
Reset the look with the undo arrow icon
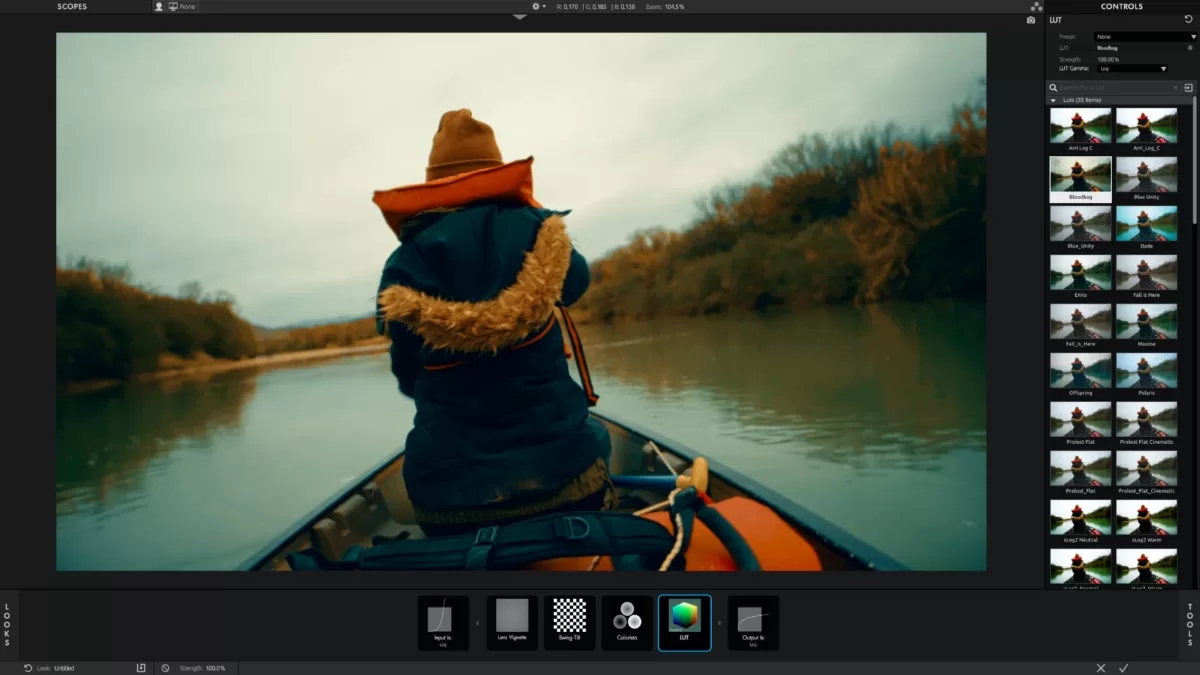pyautogui.click(x=28, y=667)
